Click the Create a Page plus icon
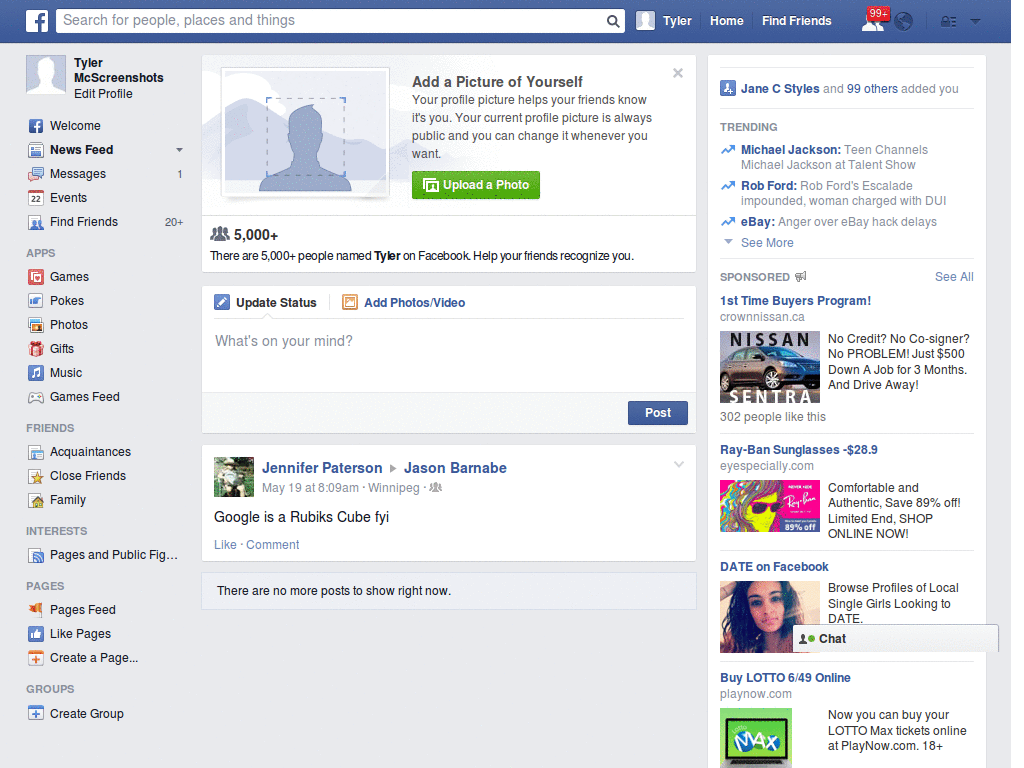This screenshot has height=768, width=1024. click(36, 658)
